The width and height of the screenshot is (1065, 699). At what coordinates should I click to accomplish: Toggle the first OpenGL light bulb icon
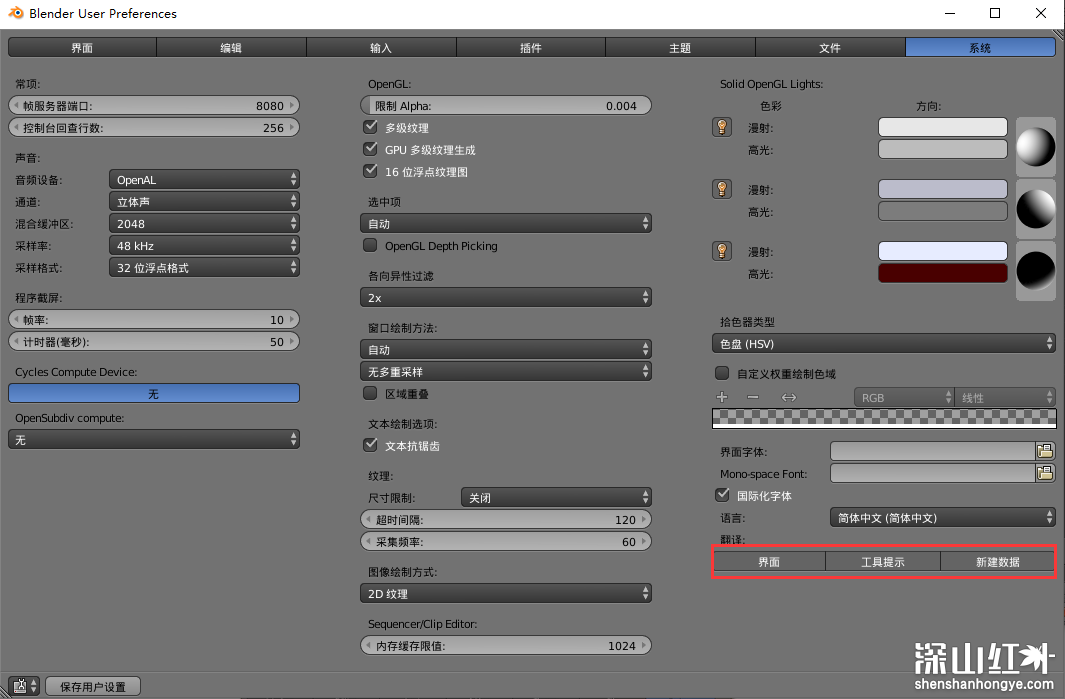point(721,127)
